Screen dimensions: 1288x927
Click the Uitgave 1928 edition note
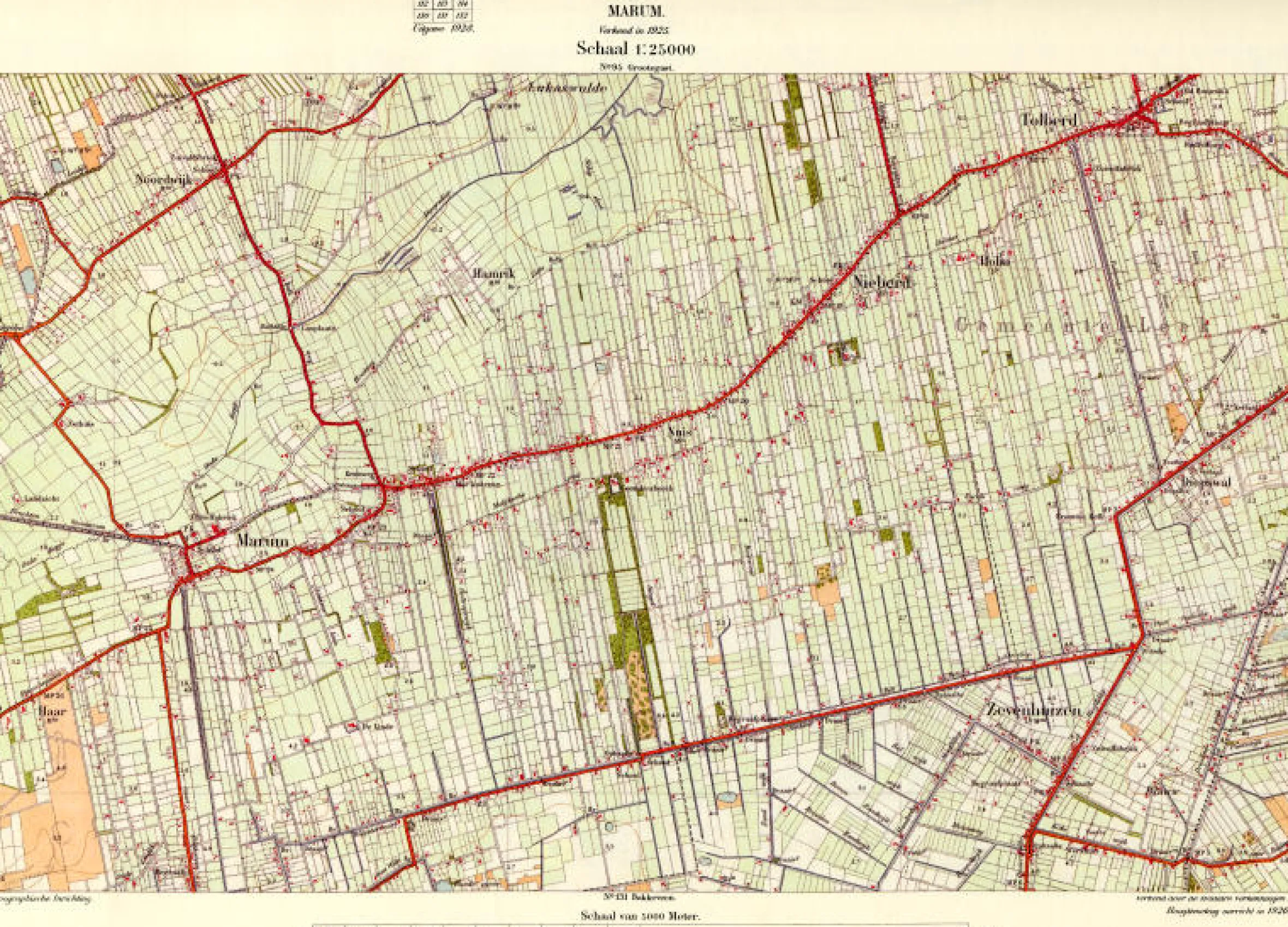pyautogui.click(x=444, y=28)
